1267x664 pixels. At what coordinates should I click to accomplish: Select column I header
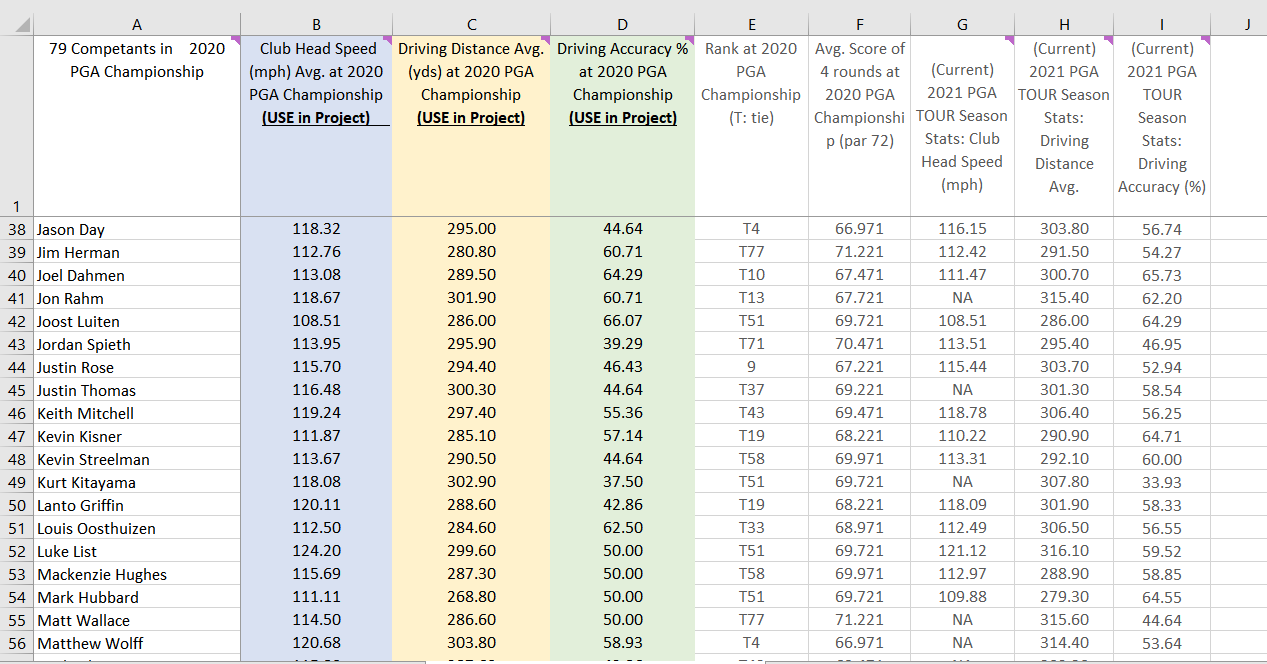tap(1162, 24)
